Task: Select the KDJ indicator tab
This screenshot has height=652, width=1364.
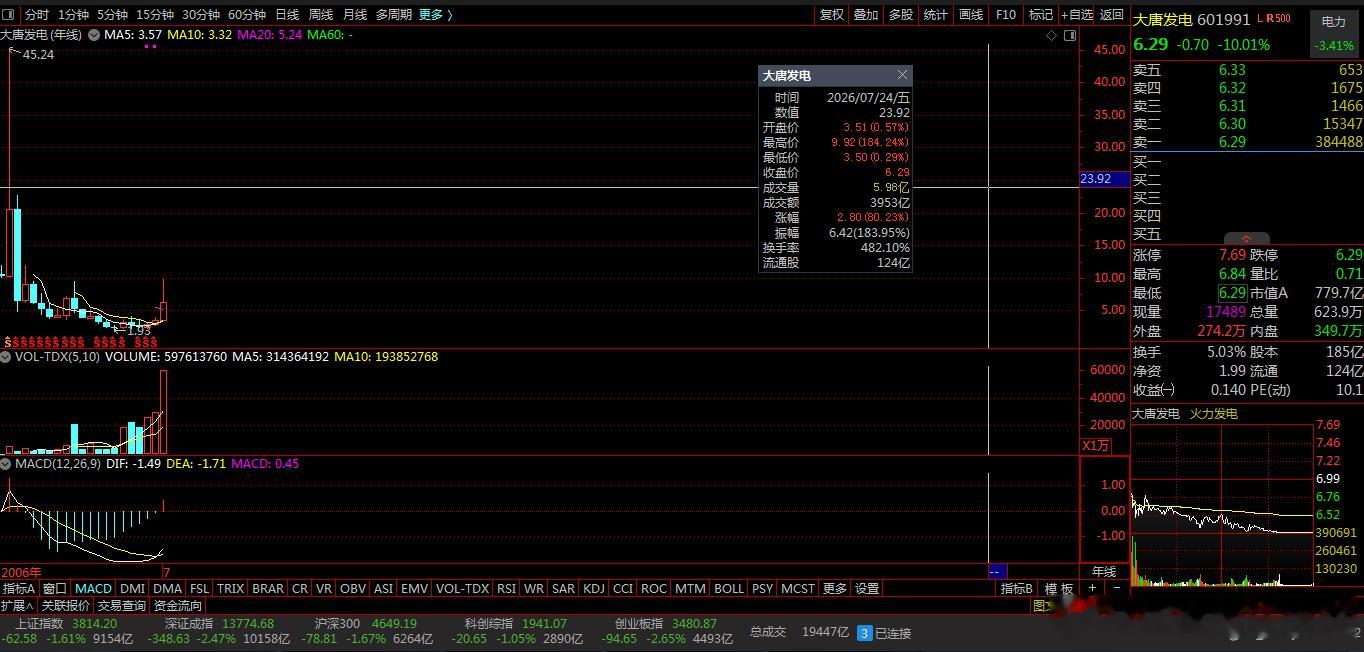Action: [x=594, y=589]
